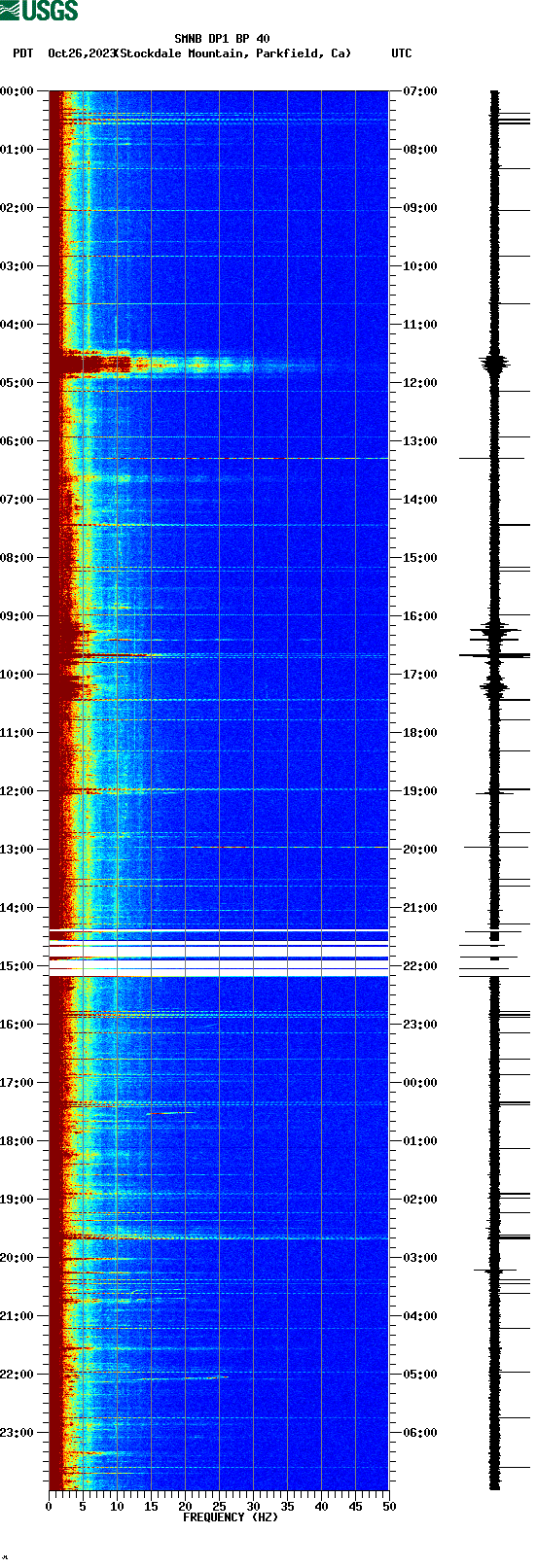
Task: Click the 20:00 PDT time label
Action: click(x=18, y=1258)
